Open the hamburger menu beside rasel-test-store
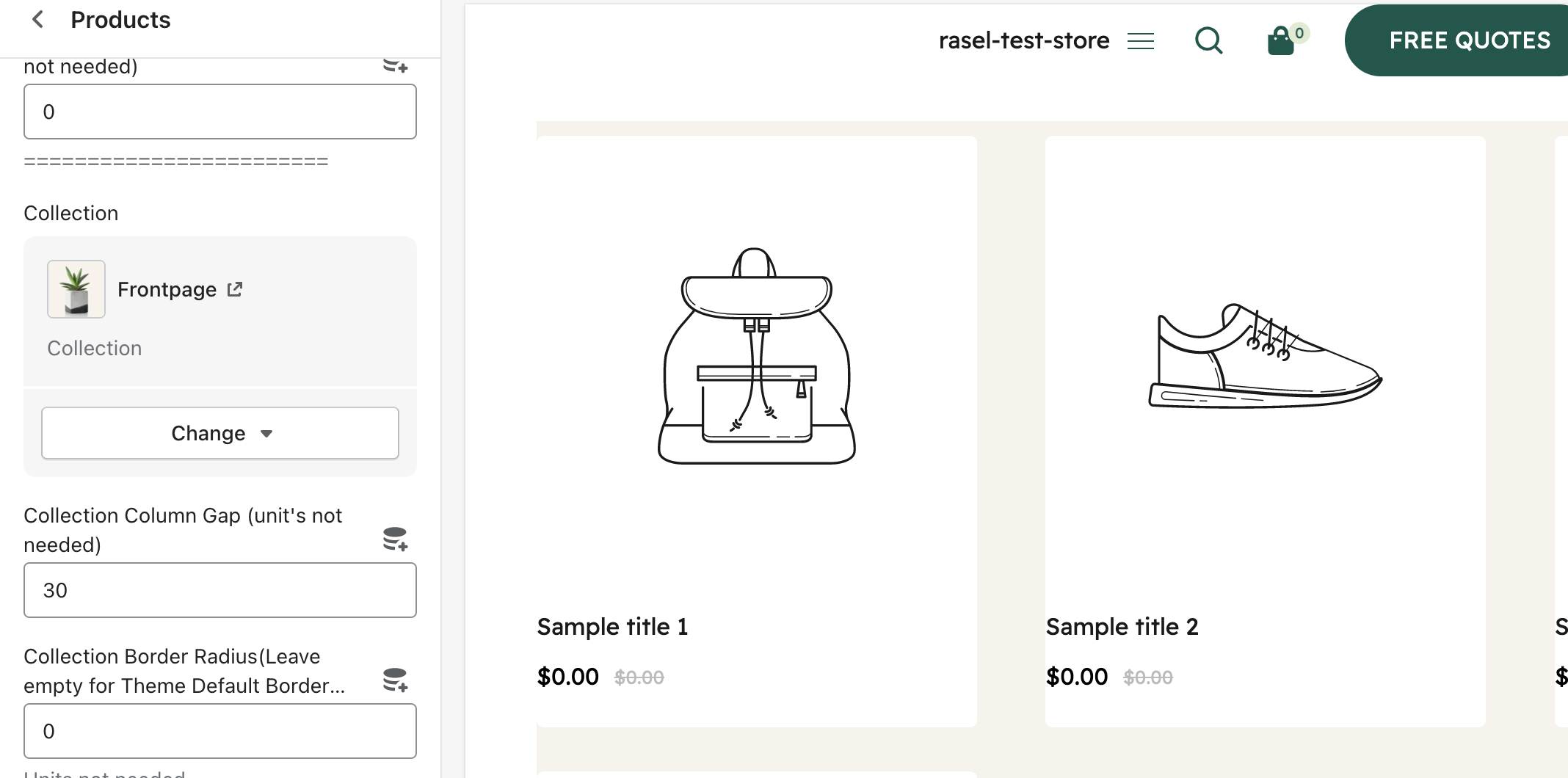 (x=1141, y=41)
